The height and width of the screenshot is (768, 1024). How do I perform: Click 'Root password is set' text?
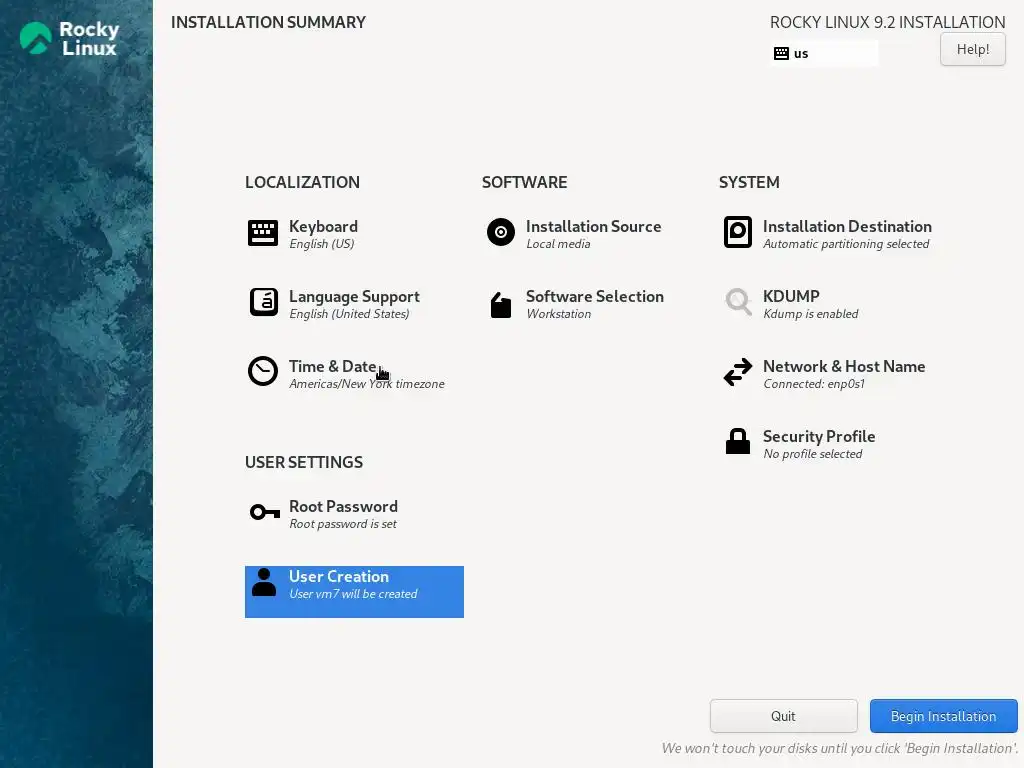click(343, 524)
